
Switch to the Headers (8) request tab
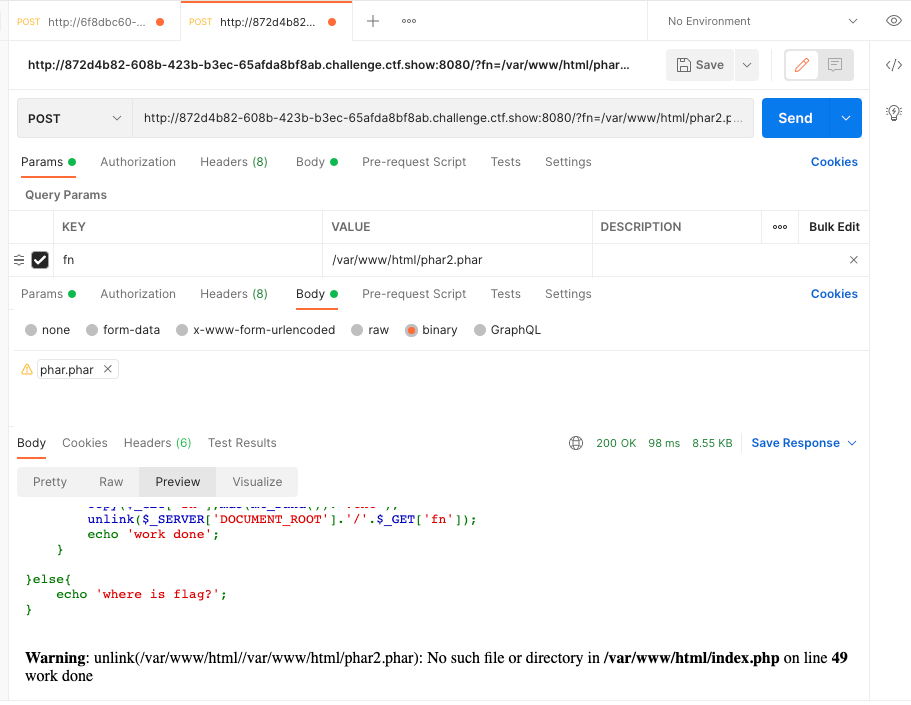[x=233, y=161]
